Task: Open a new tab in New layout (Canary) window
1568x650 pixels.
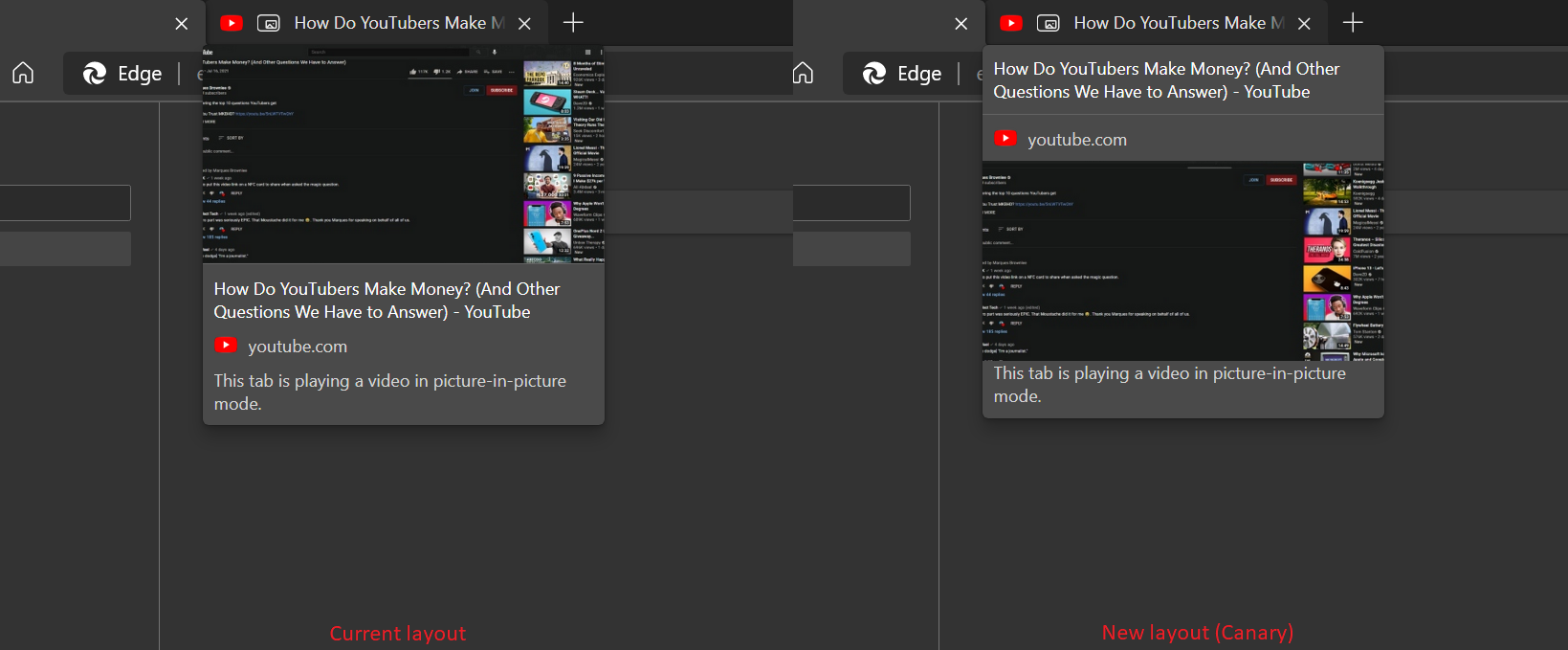Action: pyautogui.click(x=1353, y=22)
